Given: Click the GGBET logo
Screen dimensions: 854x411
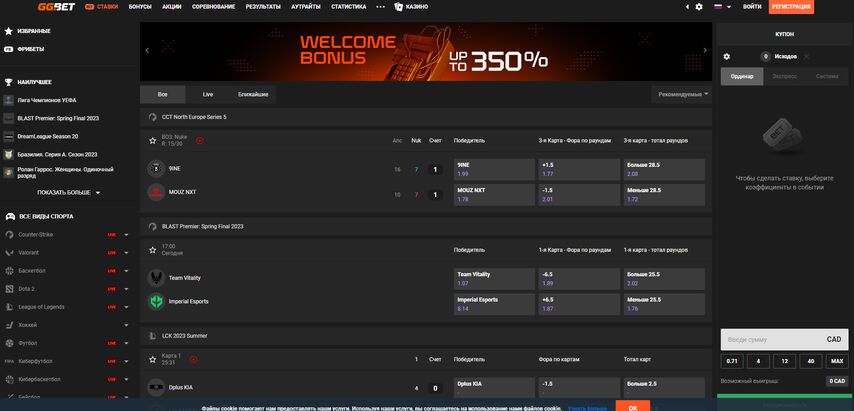Looking at the screenshot, I should coord(56,7).
